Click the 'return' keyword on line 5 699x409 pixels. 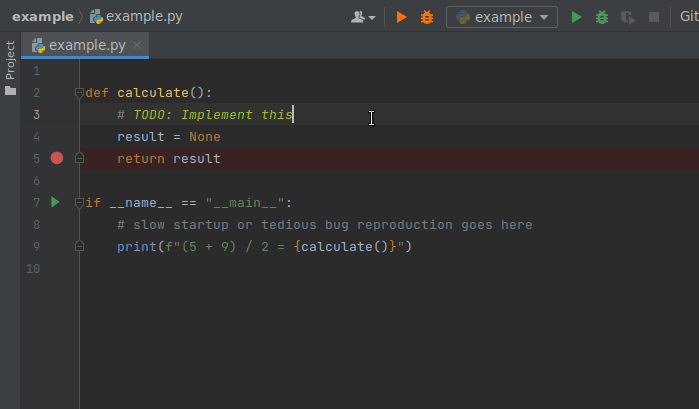pyautogui.click(x=141, y=158)
